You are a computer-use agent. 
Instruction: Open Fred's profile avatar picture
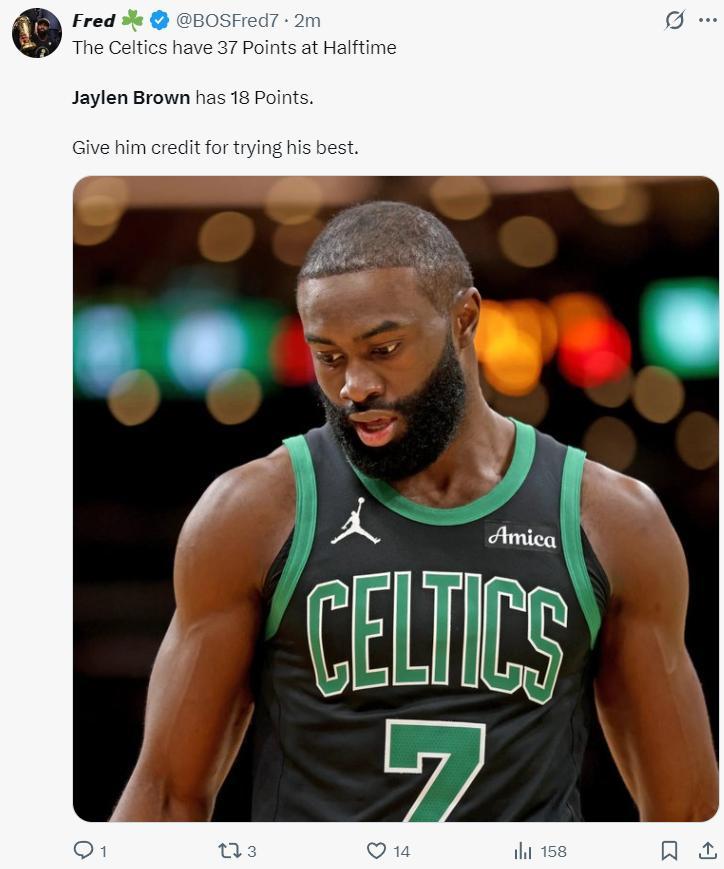pos(36,33)
